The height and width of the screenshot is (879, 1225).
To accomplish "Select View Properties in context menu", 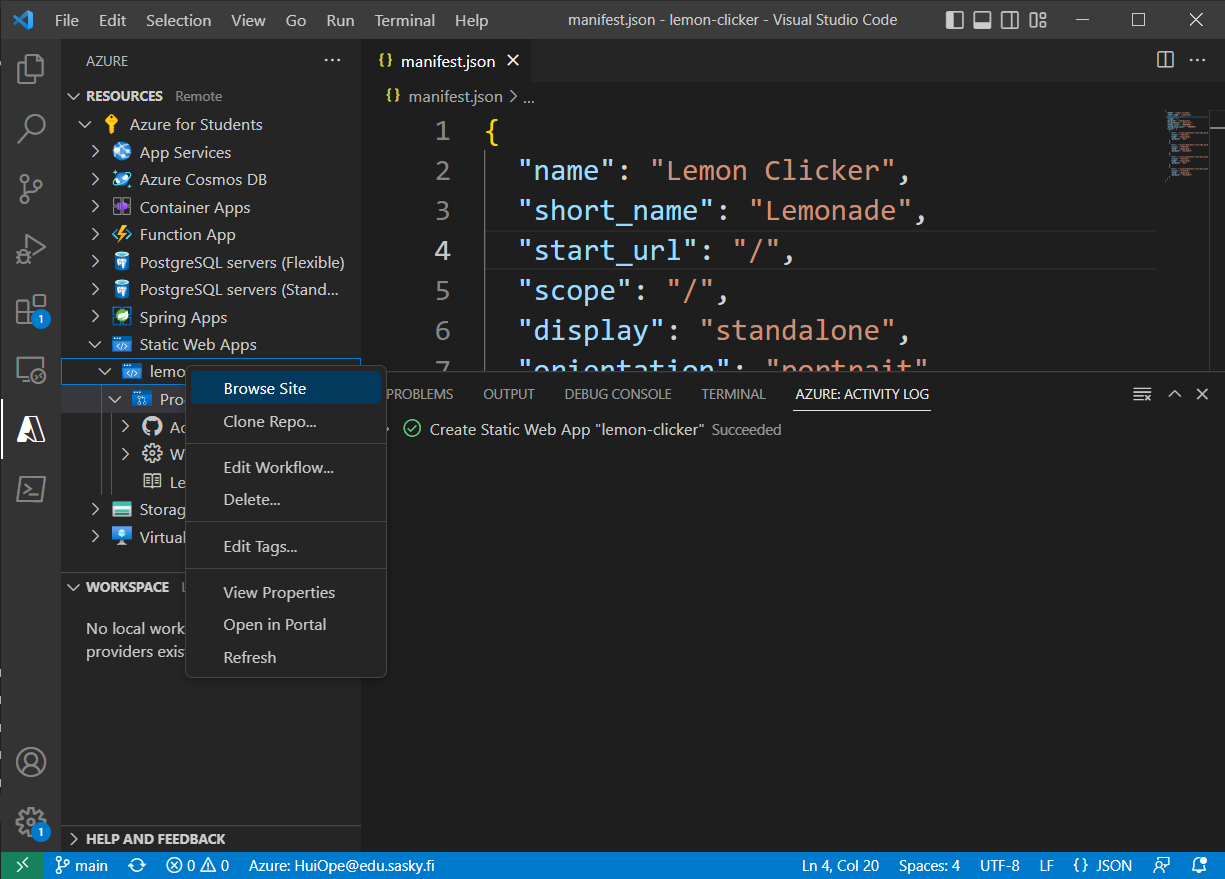I will point(284,592).
